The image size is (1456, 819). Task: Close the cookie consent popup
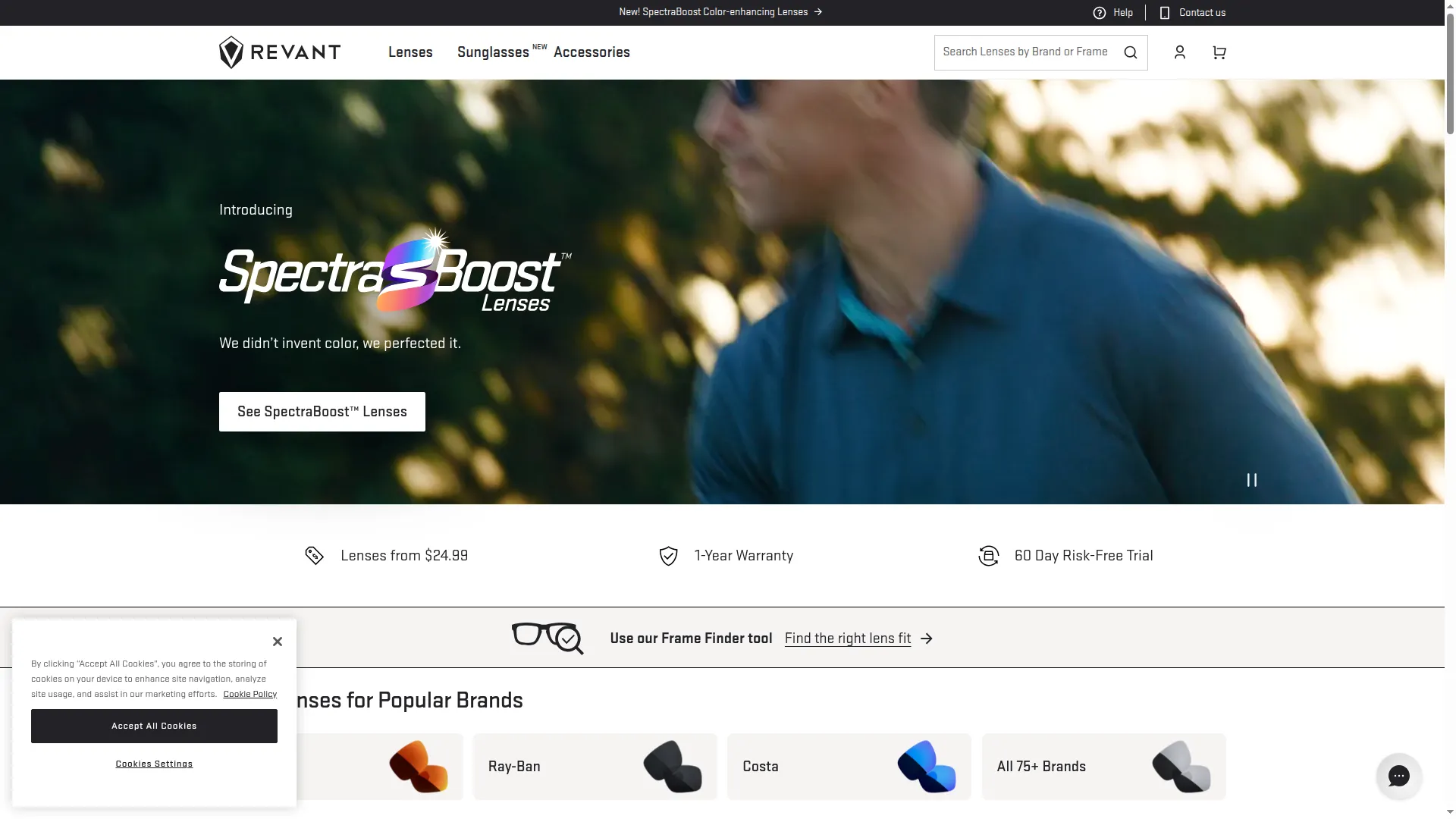point(278,642)
